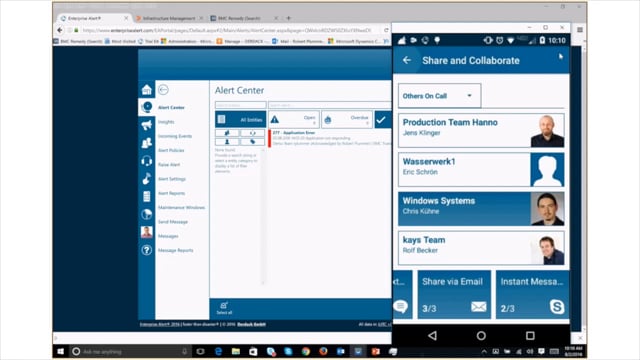This screenshot has width=640, height=360.
Task: Open Insights in the left menu
Action: click(166, 122)
